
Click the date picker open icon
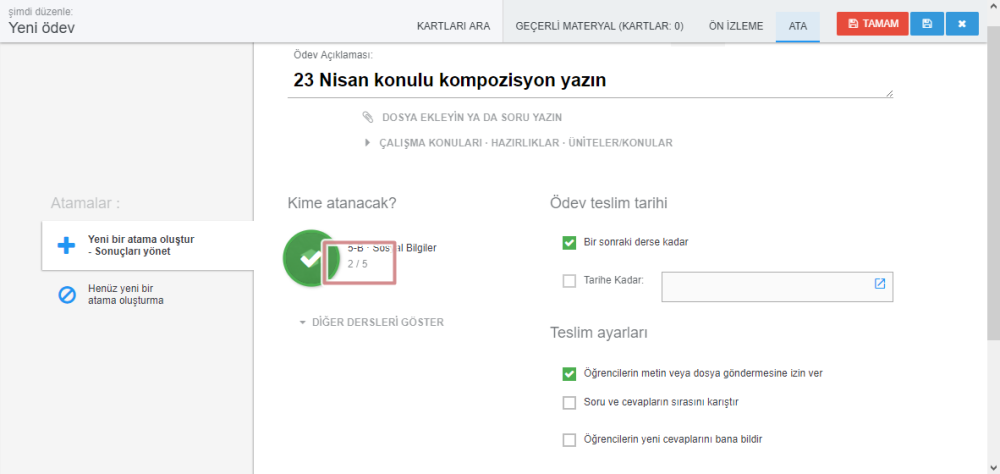[880, 283]
